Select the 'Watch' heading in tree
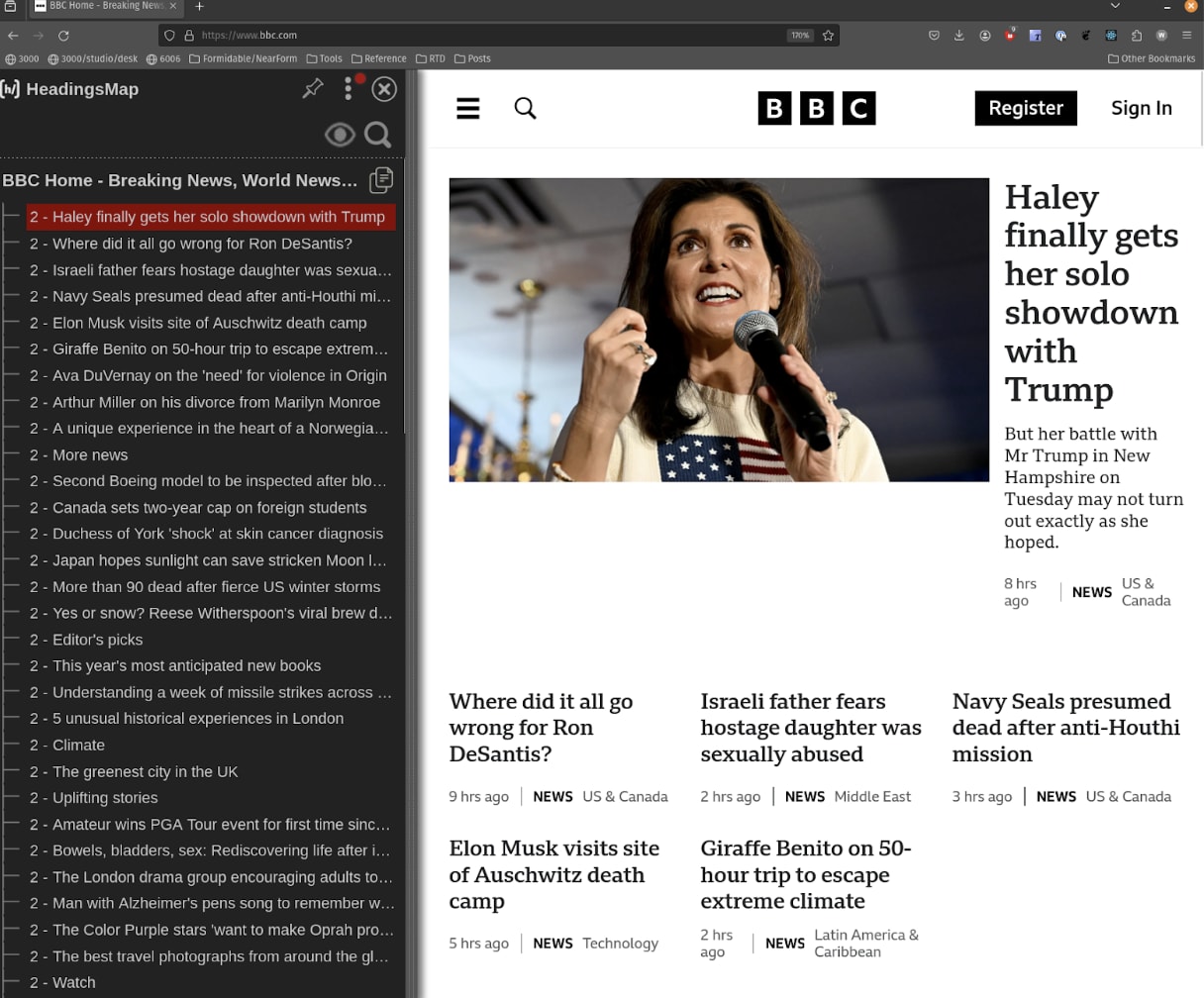 pos(62,983)
